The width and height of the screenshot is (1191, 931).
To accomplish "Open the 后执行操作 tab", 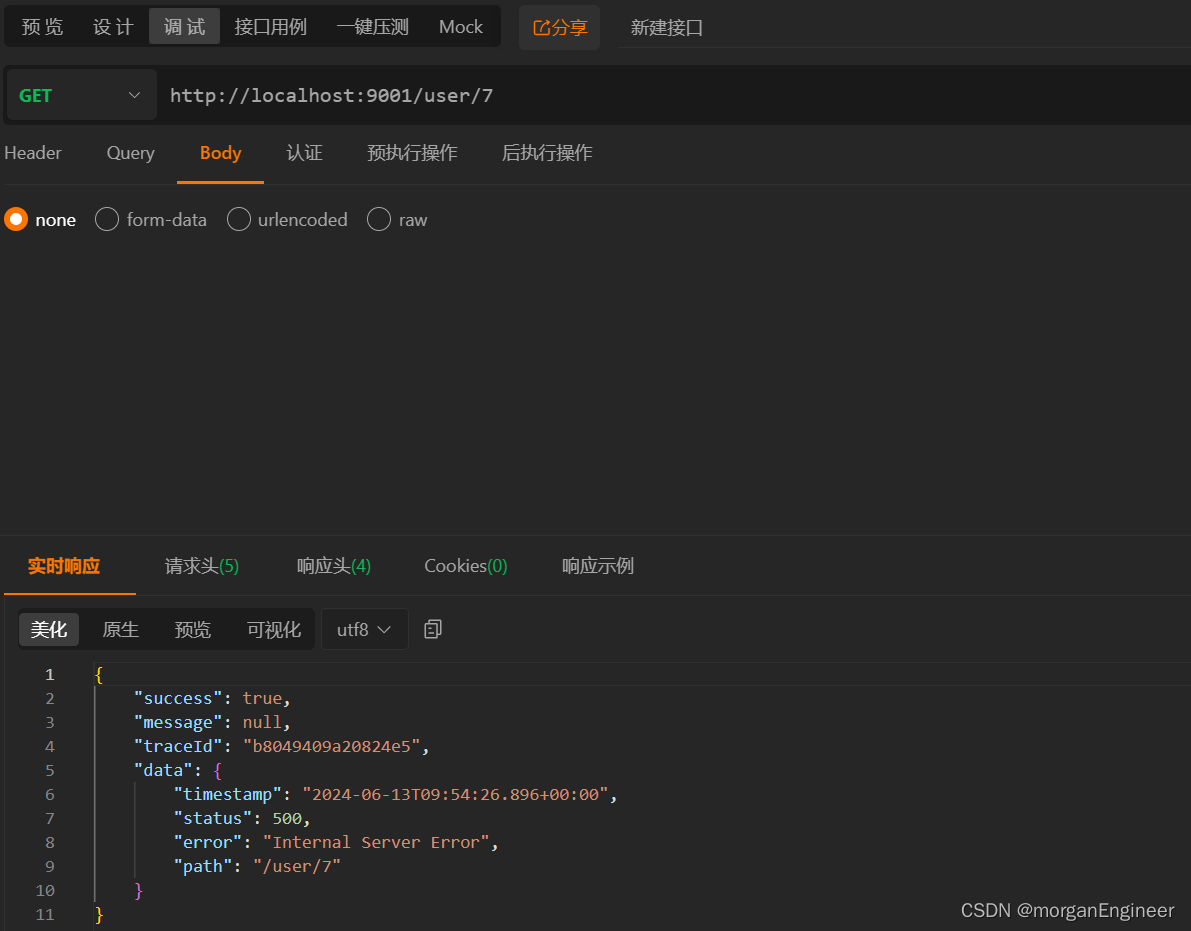I will (547, 153).
